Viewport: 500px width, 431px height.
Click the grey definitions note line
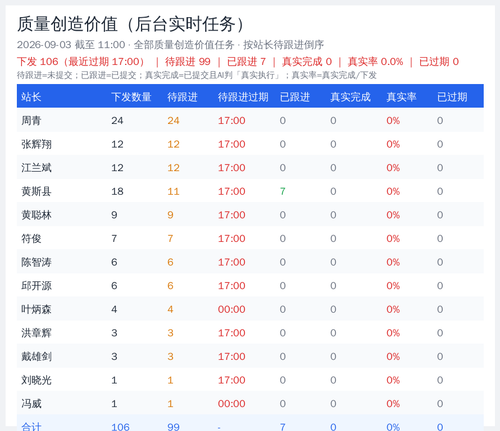point(197,75)
